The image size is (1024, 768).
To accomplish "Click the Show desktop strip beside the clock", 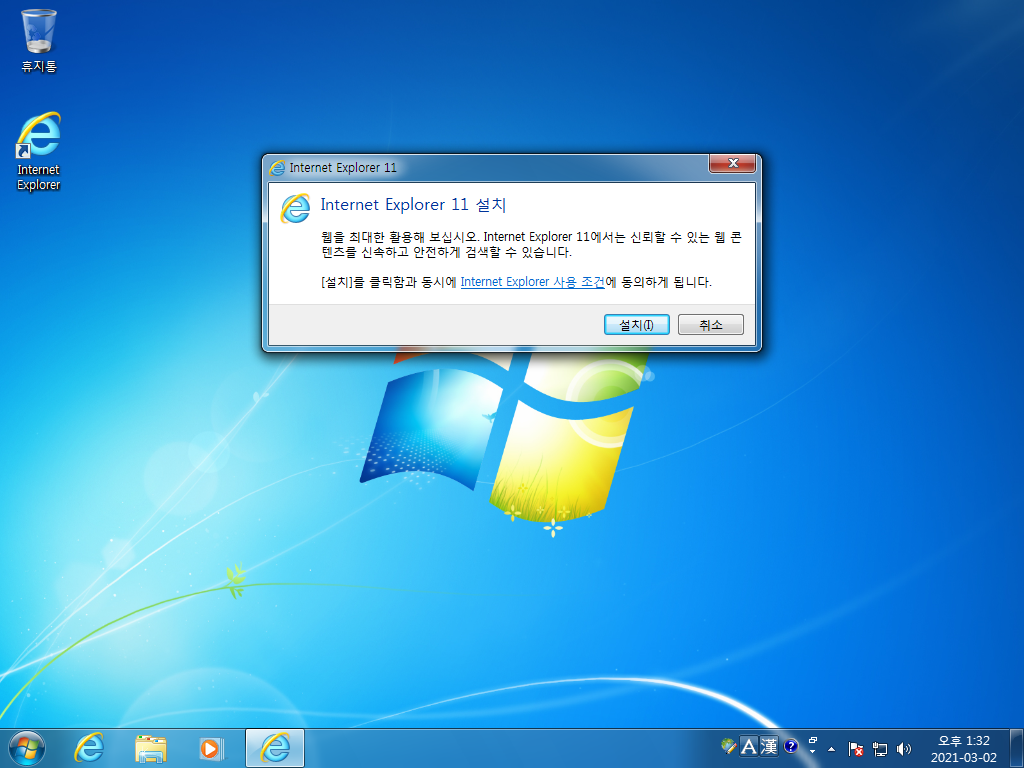I will [x=1016, y=748].
